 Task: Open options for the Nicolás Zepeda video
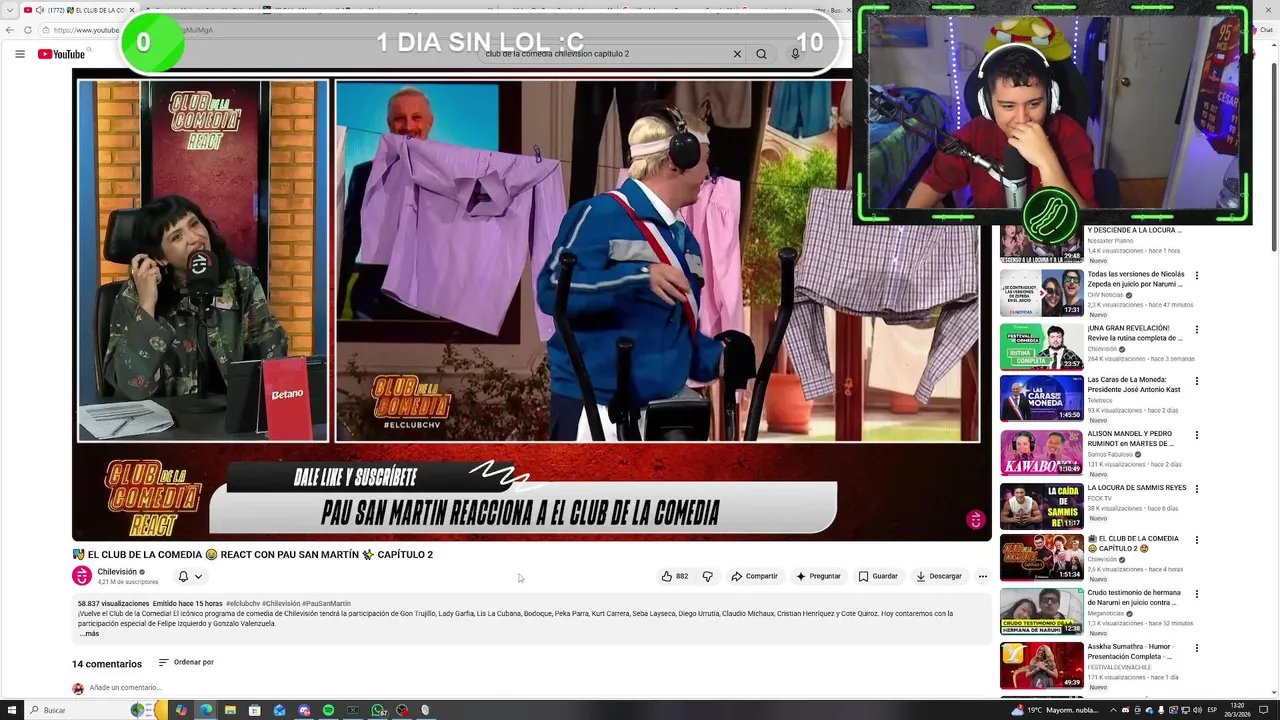coord(1197,276)
